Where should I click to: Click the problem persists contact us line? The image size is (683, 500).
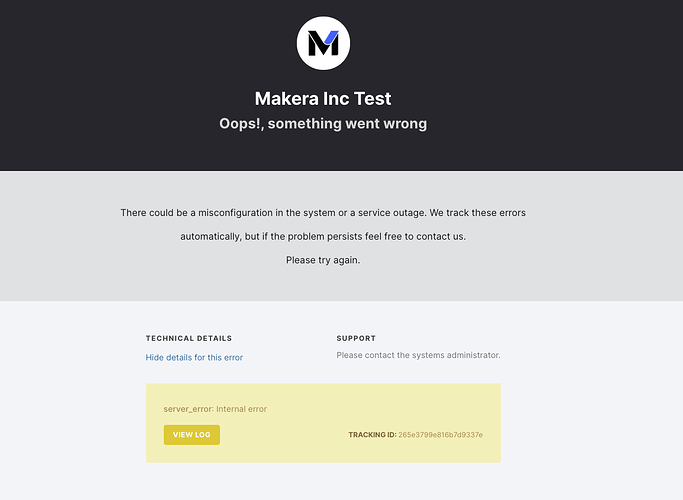pyautogui.click(x=323, y=237)
